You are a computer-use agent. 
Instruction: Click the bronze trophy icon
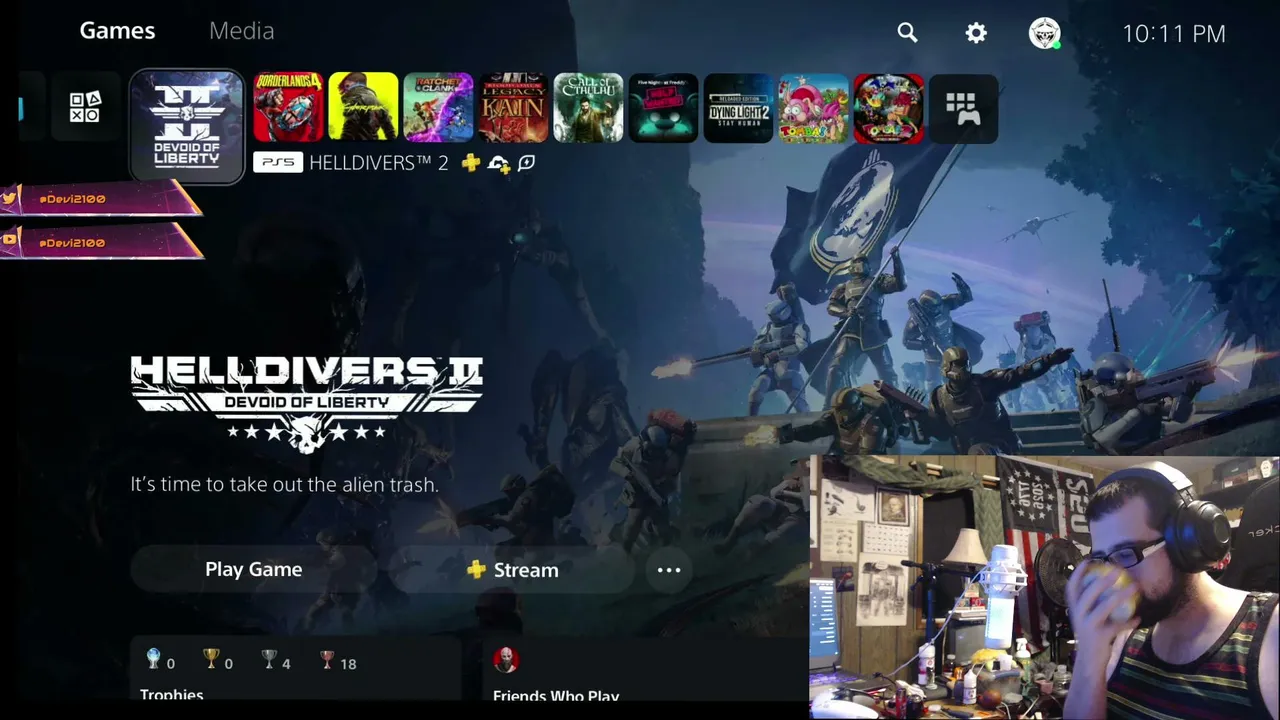point(327,658)
